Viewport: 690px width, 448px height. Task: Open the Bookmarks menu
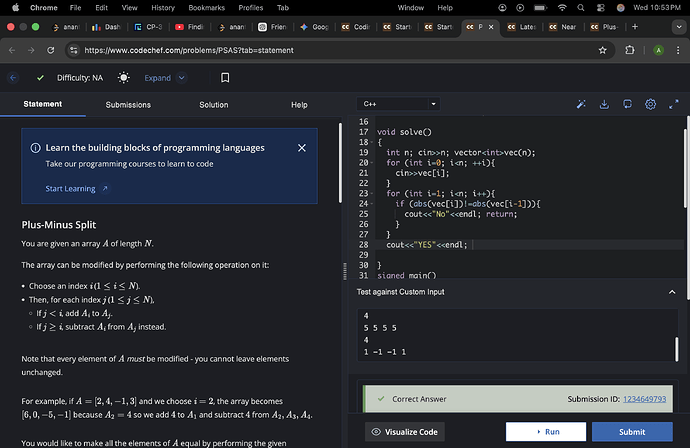(206, 7)
